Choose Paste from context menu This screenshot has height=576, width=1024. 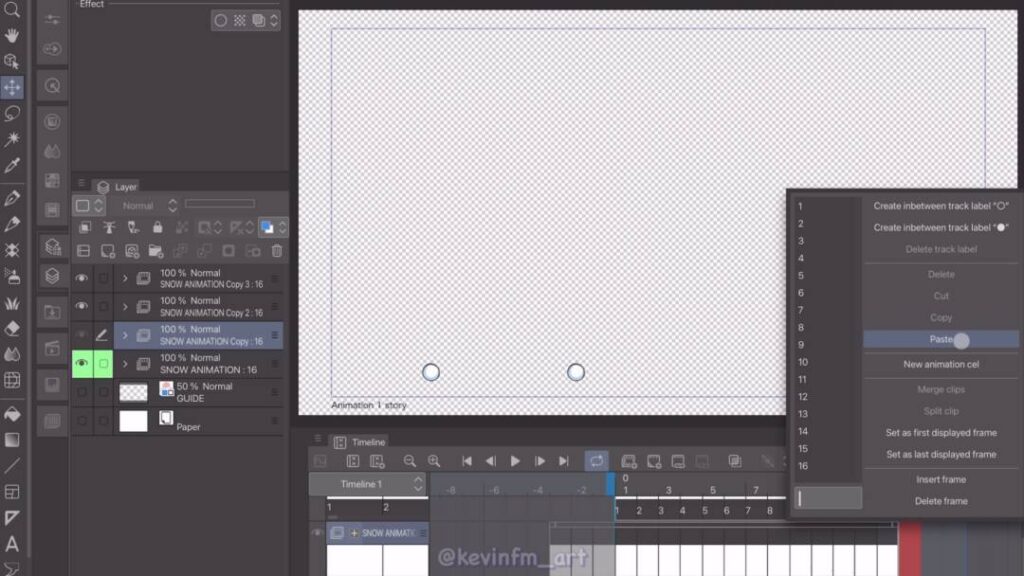tap(941, 339)
